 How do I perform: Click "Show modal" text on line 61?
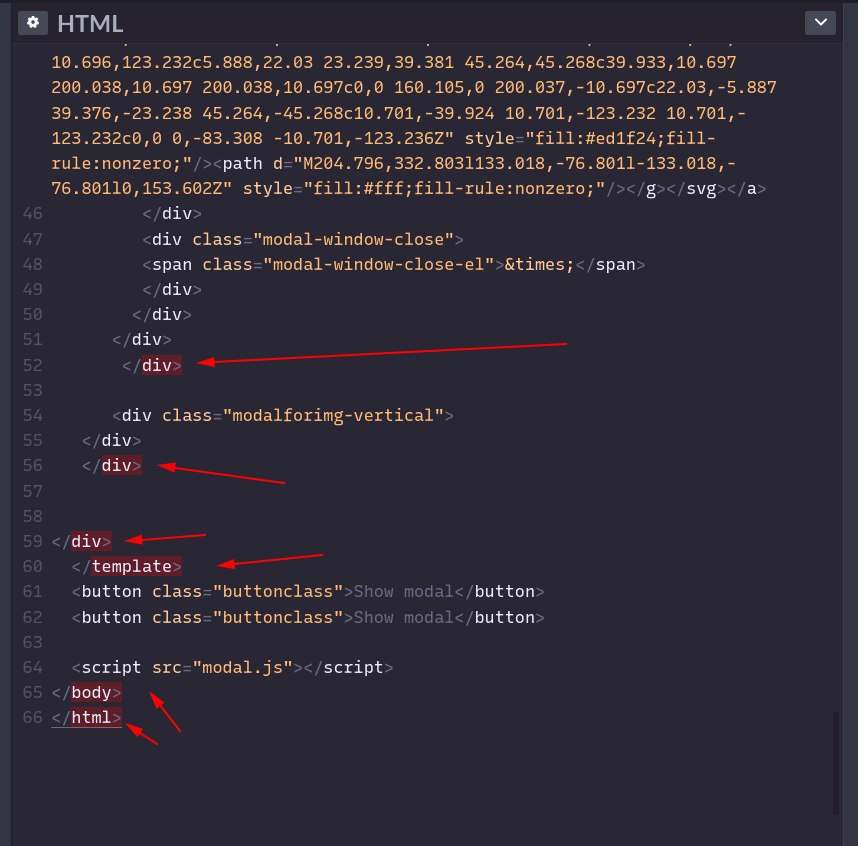[x=404, y=592]
